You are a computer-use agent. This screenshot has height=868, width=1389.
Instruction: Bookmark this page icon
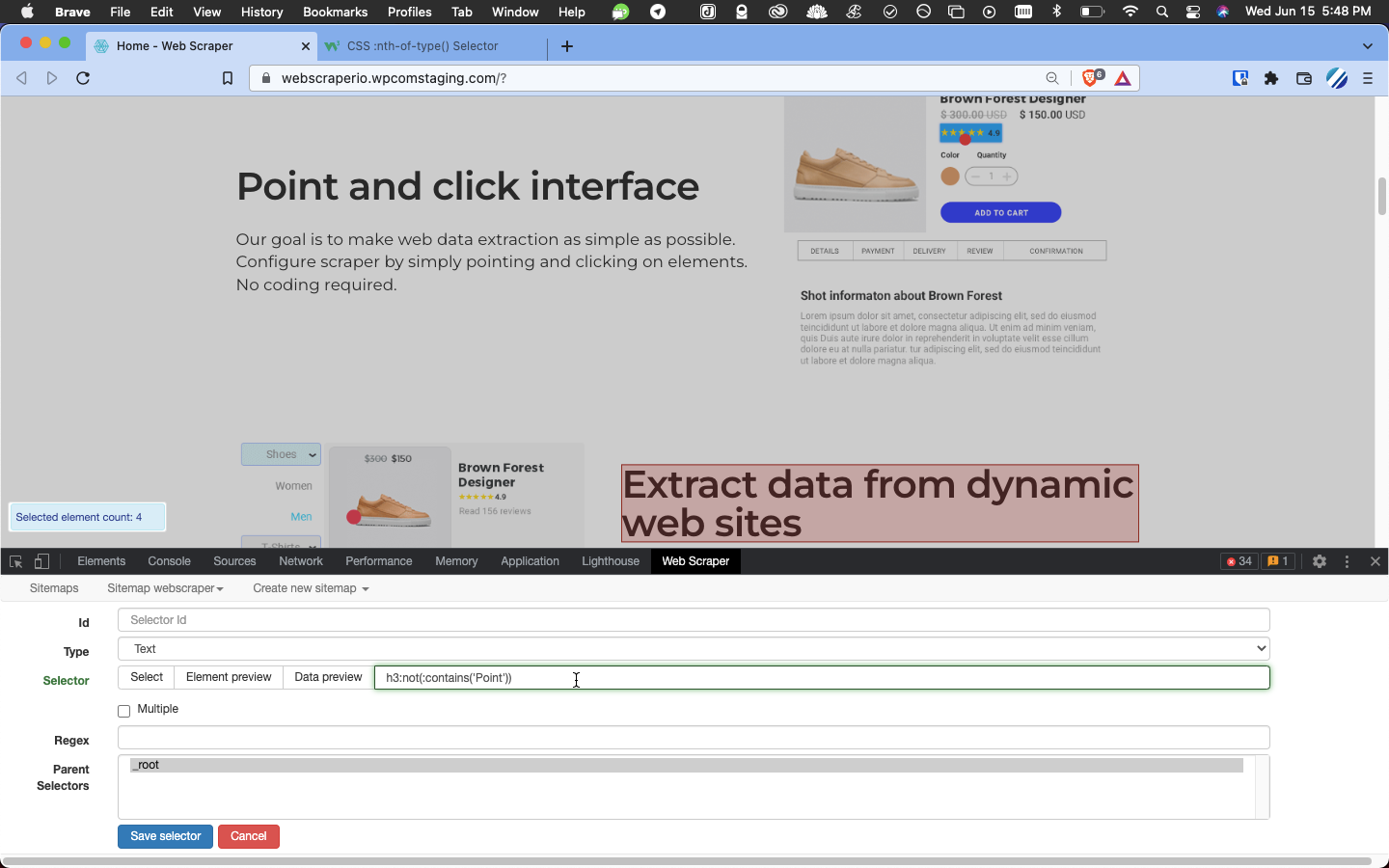[x=228, y=78]
